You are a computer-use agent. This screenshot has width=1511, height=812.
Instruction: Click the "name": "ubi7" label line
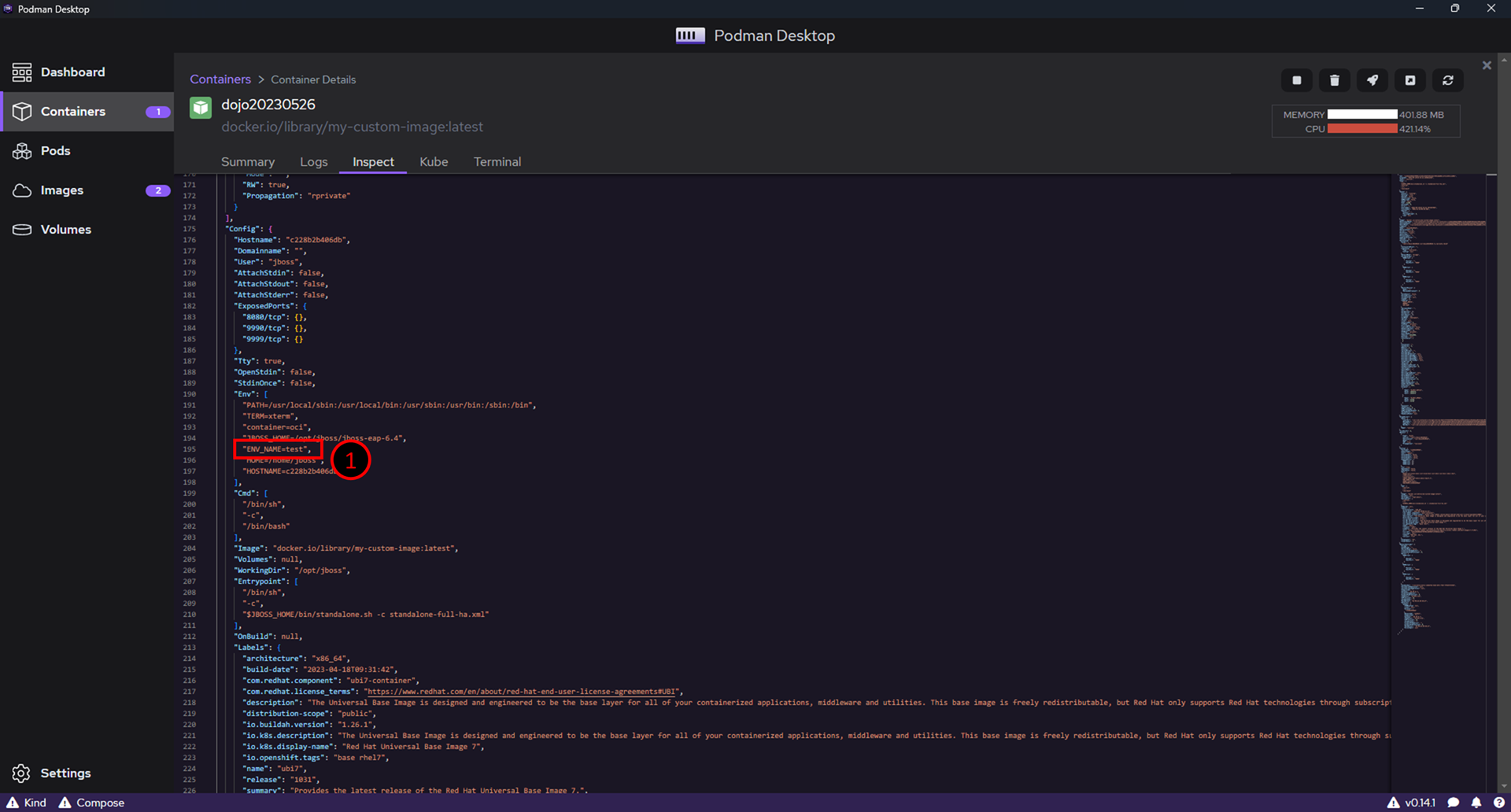click(x=275, y=769)
